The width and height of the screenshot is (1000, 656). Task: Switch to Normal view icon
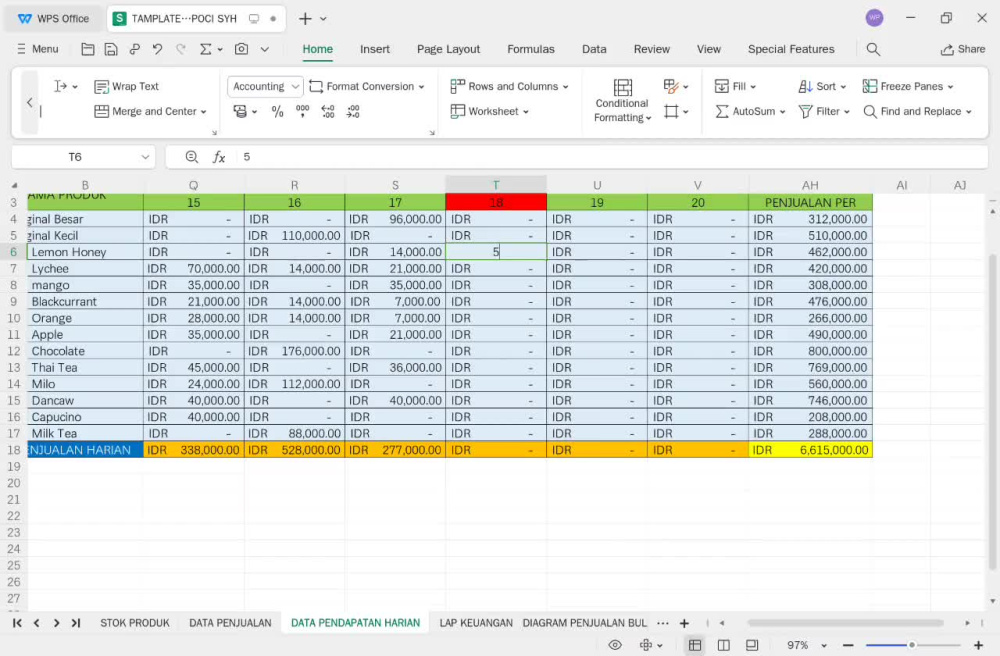695,645
